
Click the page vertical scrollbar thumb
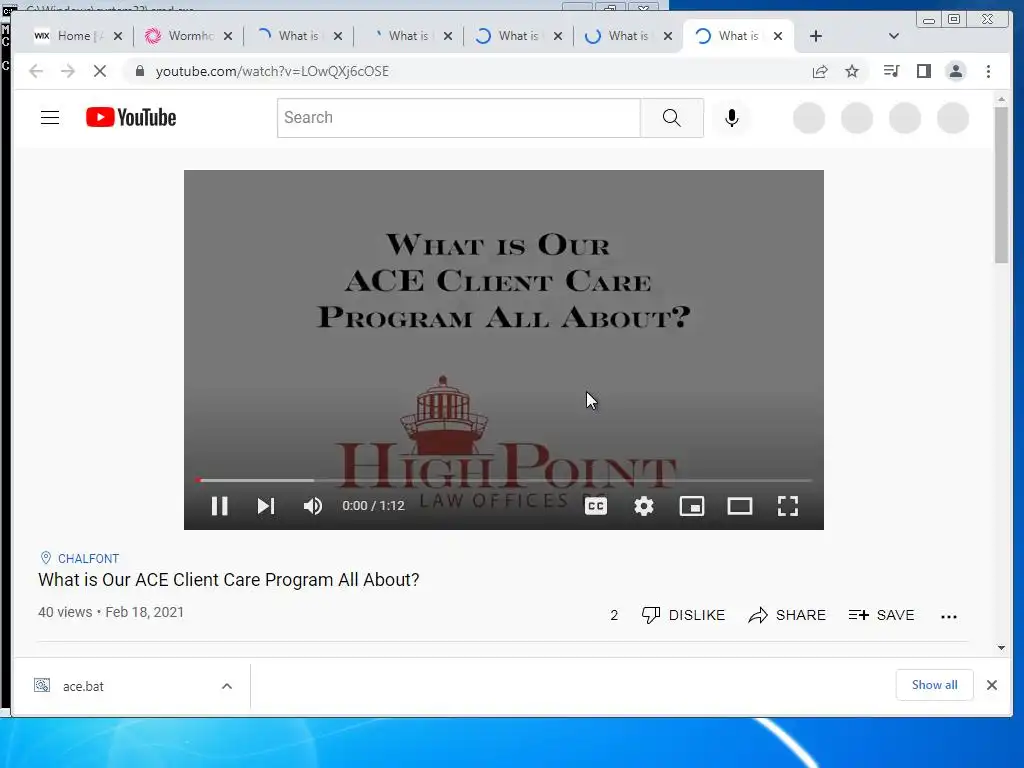(1001, 185)
